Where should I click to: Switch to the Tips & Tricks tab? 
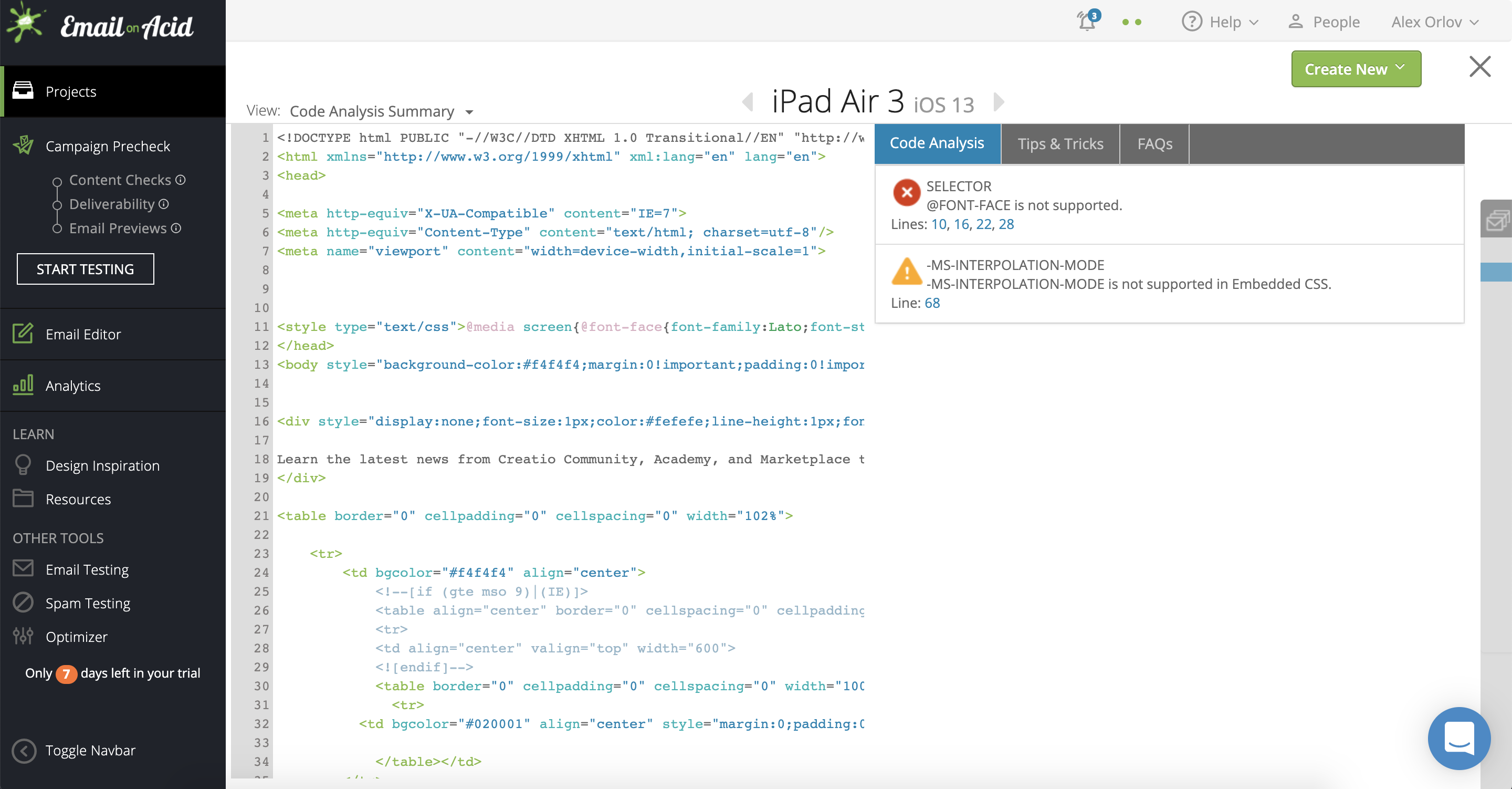(1060, 144)
